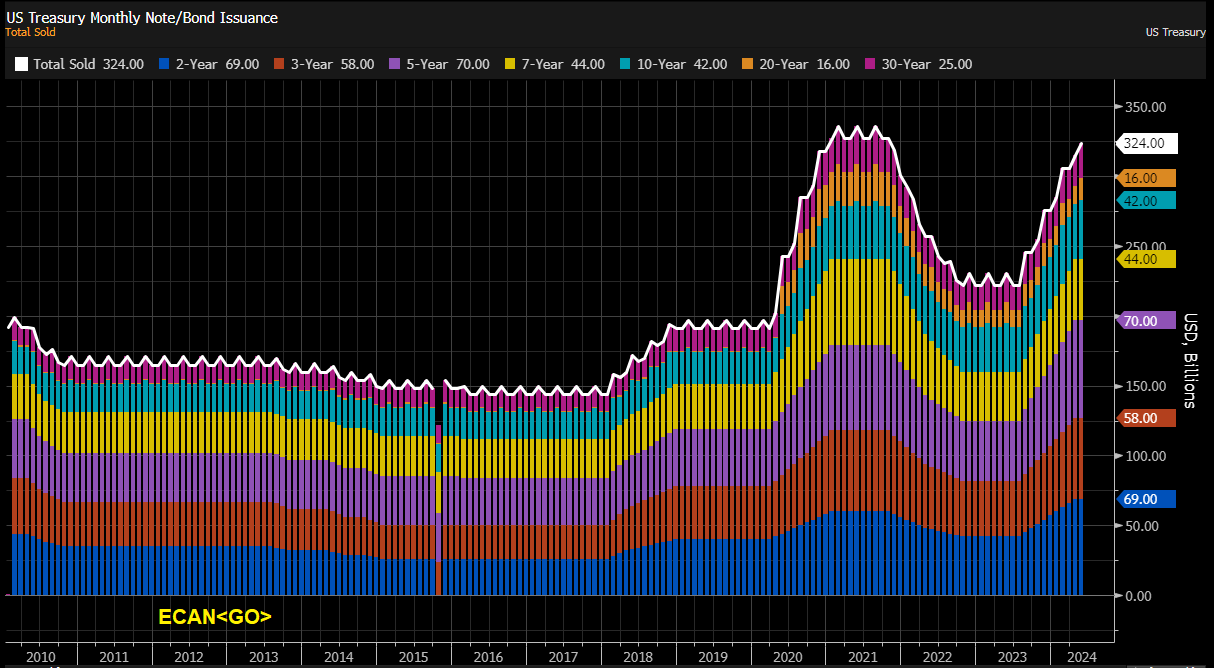Click the blue 2-Year legend swatch

165,64
